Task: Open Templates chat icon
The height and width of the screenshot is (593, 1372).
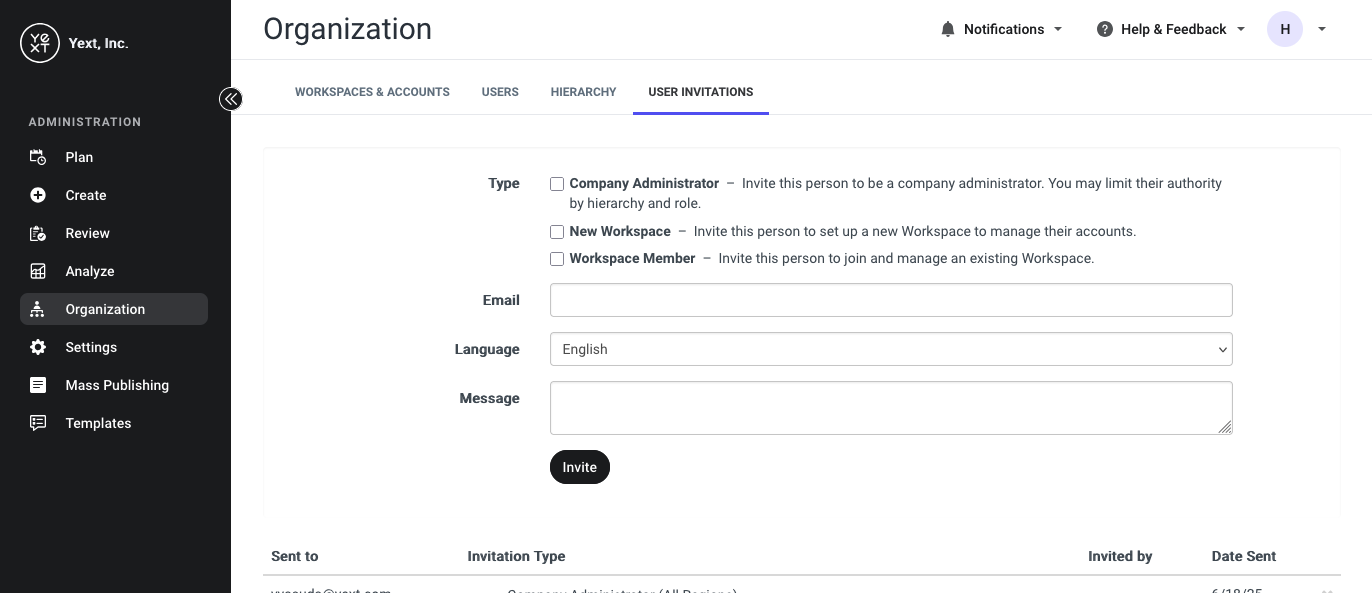Action: [38, 423]
